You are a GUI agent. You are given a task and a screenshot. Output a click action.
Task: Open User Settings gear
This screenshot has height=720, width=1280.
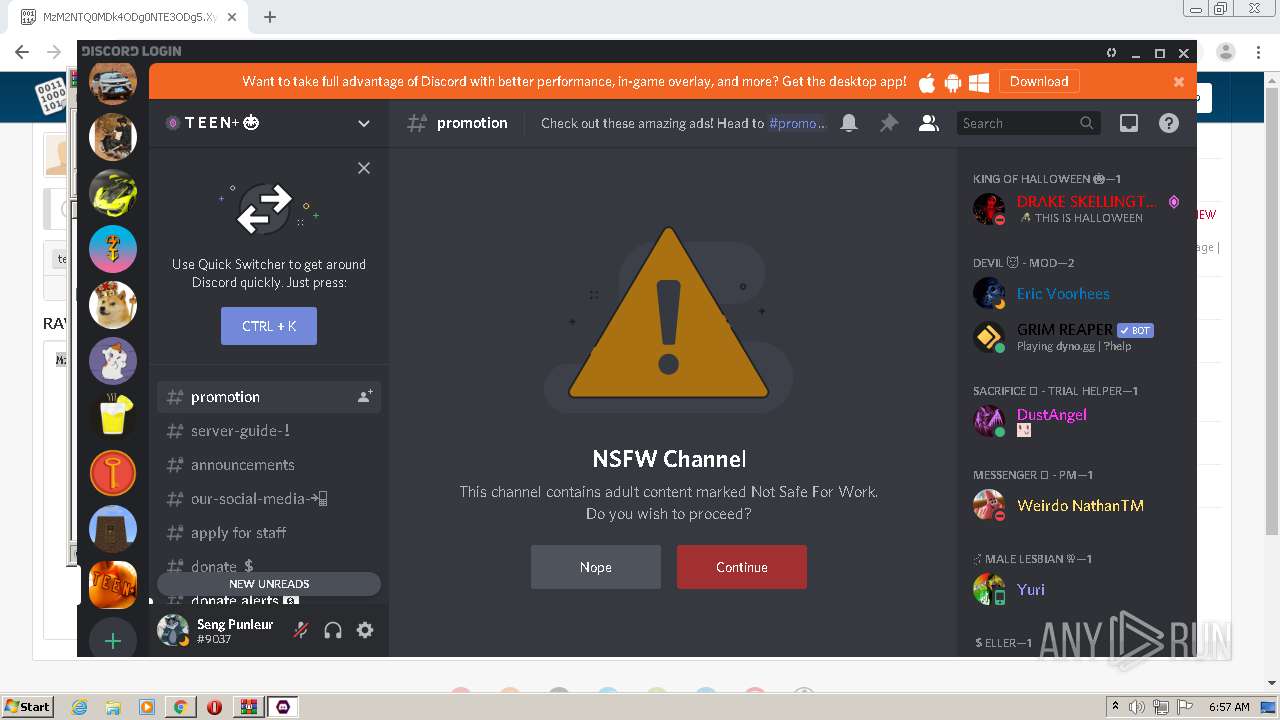coord(365,630)
